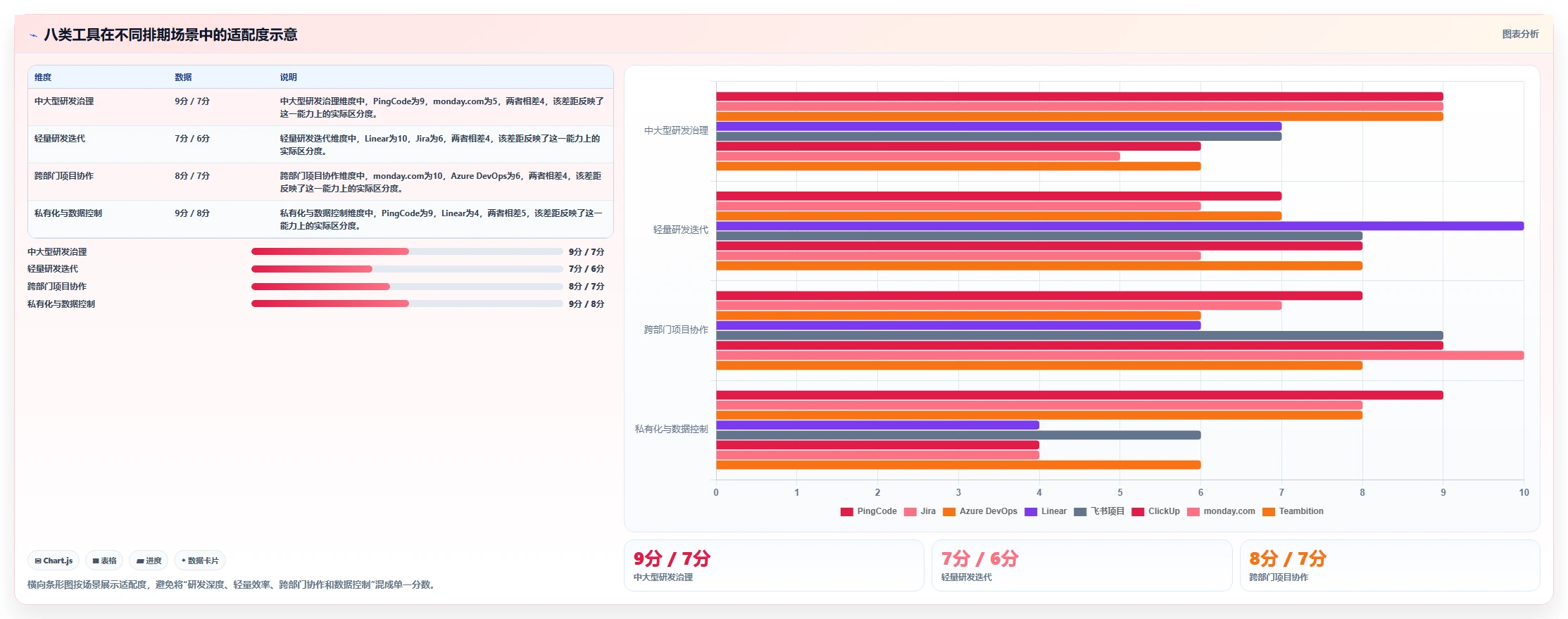Click table value 7分 / 6分
Screen dimensions: 1568x619
point(192,139)
